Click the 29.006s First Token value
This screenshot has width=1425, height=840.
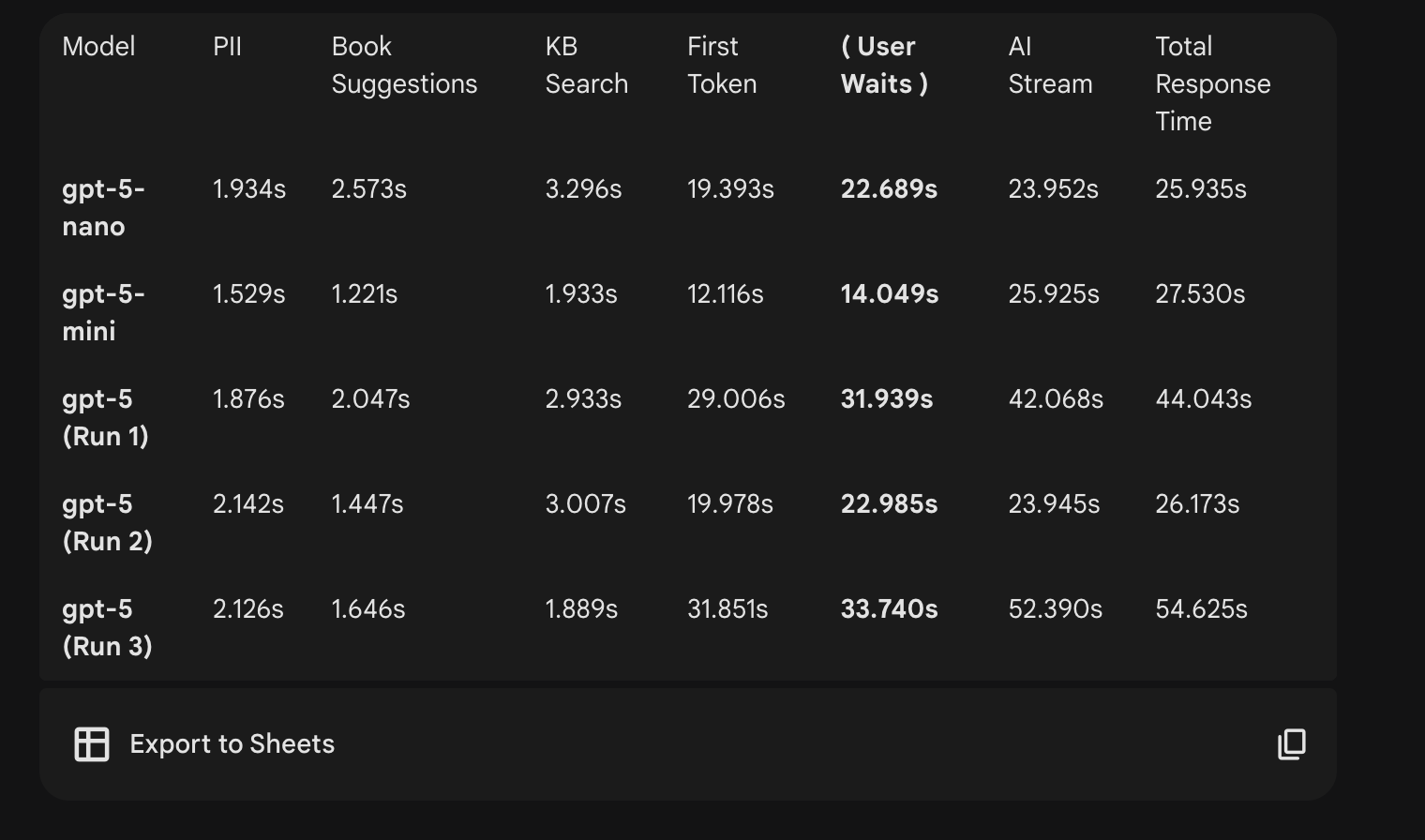[x=736, y=399]
